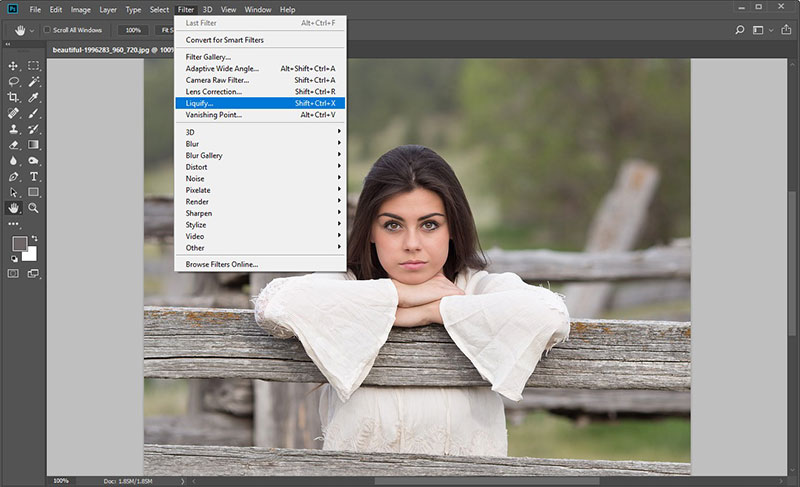
Task: Expand the Blur filter submenu
Action: [260, 144]
